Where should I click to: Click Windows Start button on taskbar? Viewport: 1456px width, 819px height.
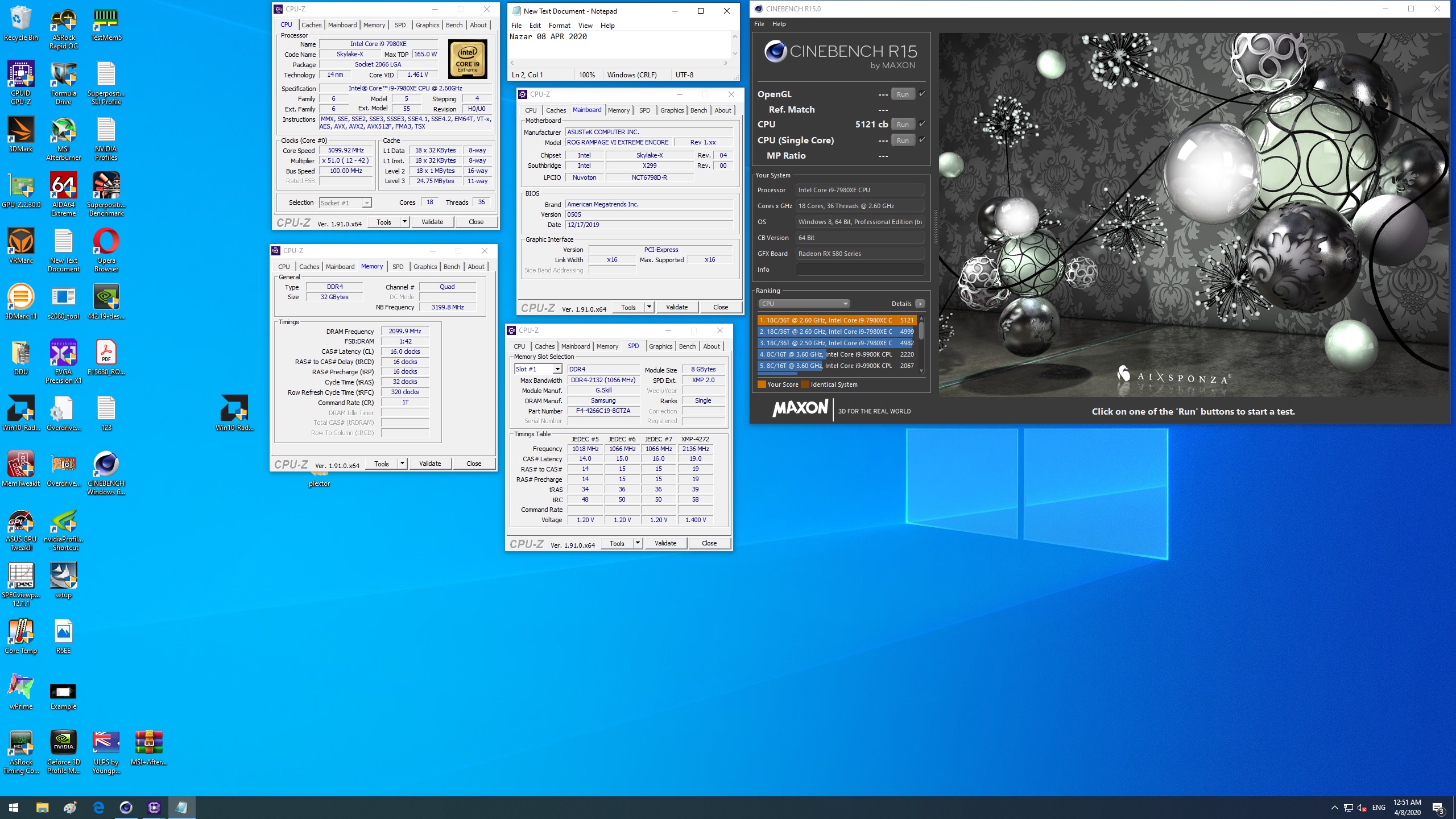(14, 807)
